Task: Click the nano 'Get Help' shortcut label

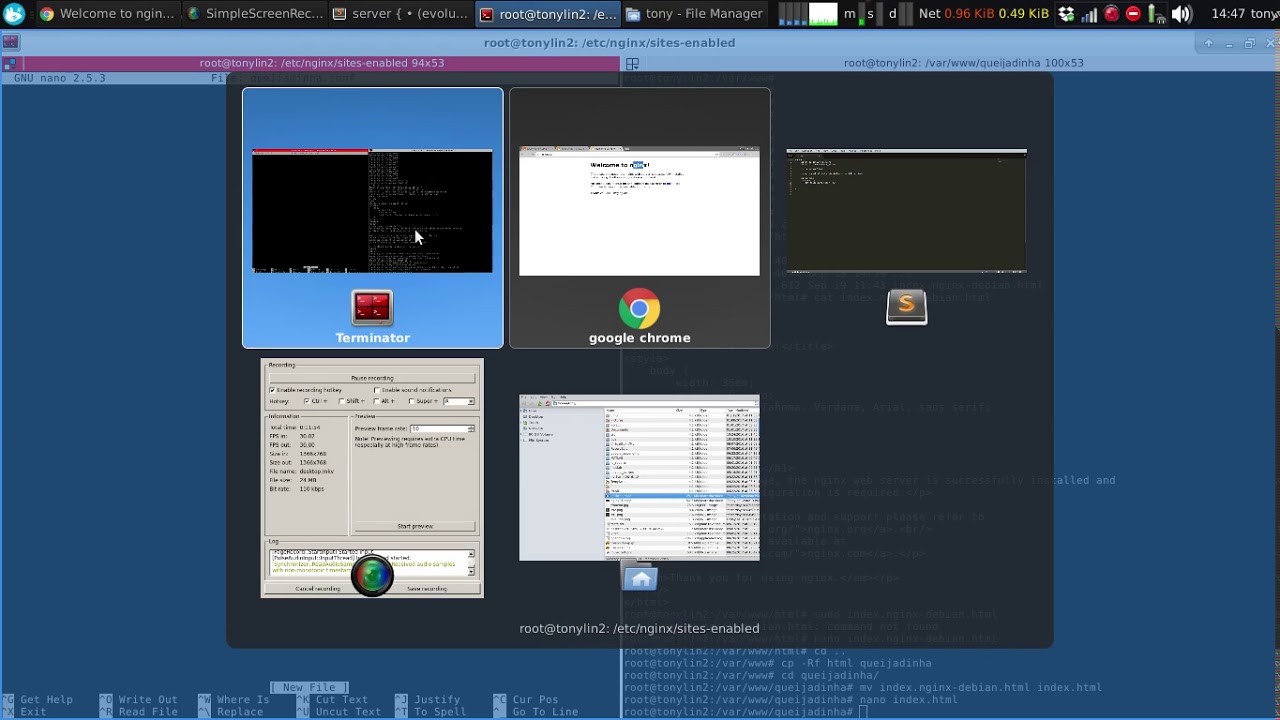Action: (x=46, y=700)
